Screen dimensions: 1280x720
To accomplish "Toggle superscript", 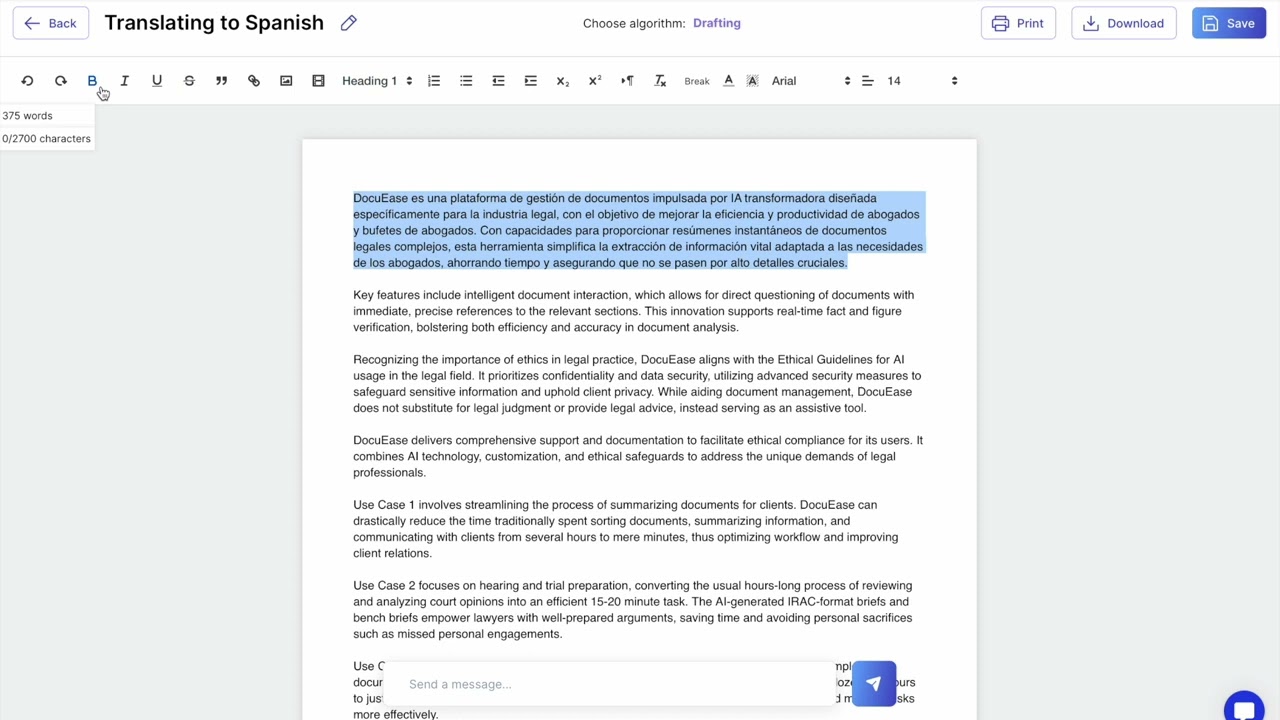I will 595,81.
